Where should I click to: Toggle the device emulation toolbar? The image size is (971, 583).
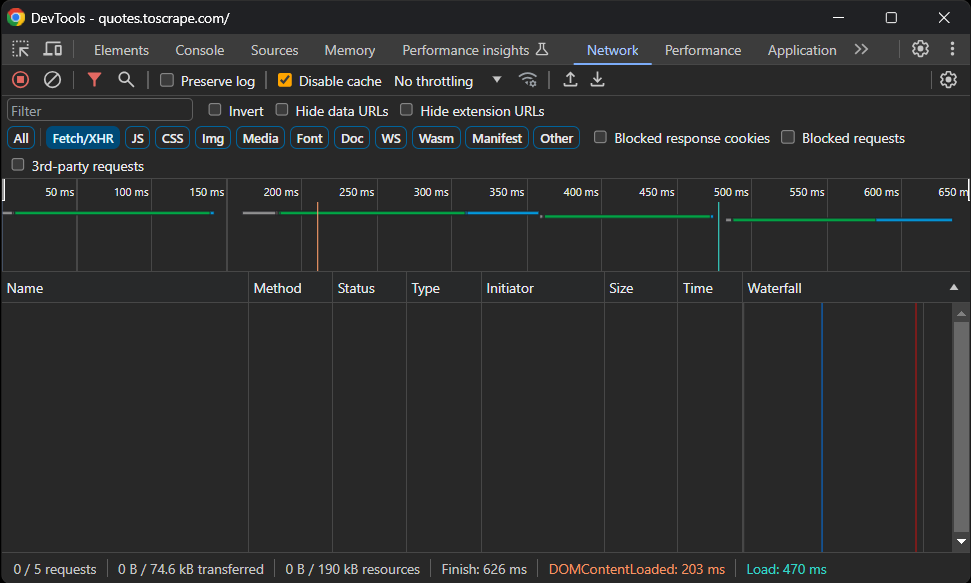tap(53, 49)
